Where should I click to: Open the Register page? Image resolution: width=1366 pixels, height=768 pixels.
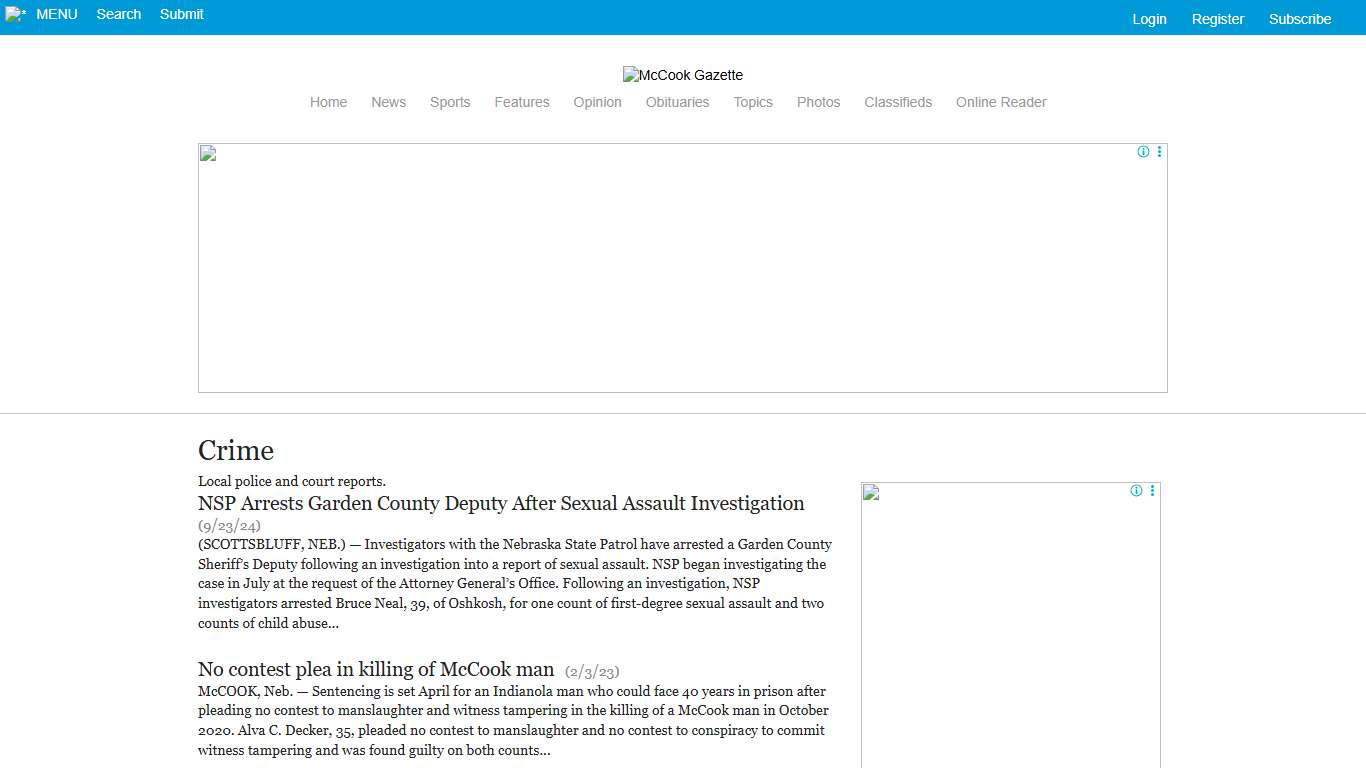pyautogui.click(x=1217, y=19)
